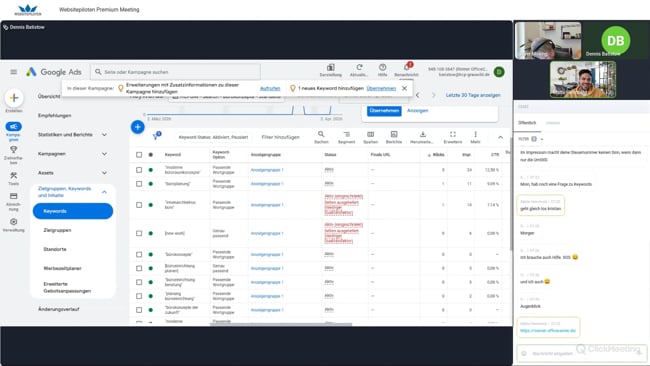Screen dimensions: 650x366
Task: Open the Zielgruppen nav item
Action: (x=57, y=230)
